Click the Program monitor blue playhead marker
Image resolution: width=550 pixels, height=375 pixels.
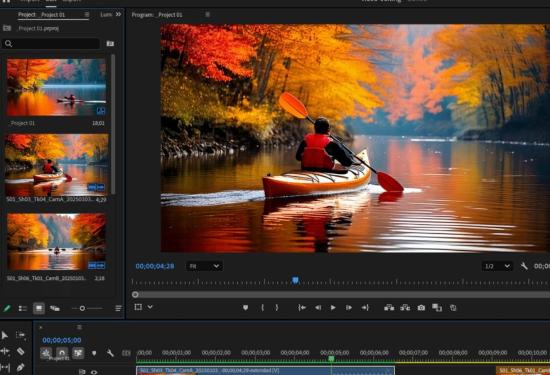click(295, 280)
